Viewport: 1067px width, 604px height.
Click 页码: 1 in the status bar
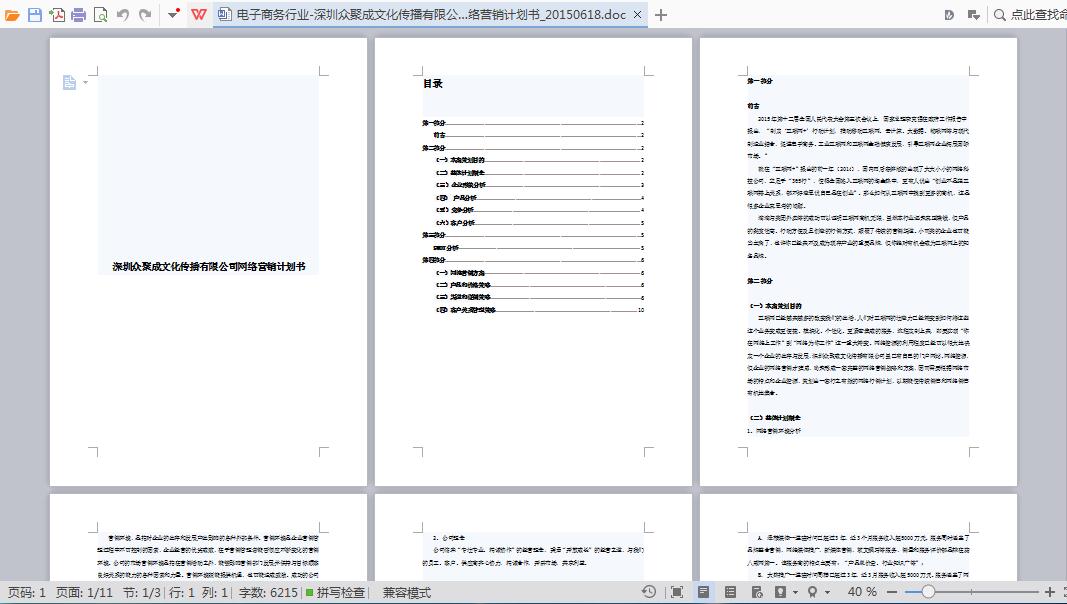(x=27, y=592)
